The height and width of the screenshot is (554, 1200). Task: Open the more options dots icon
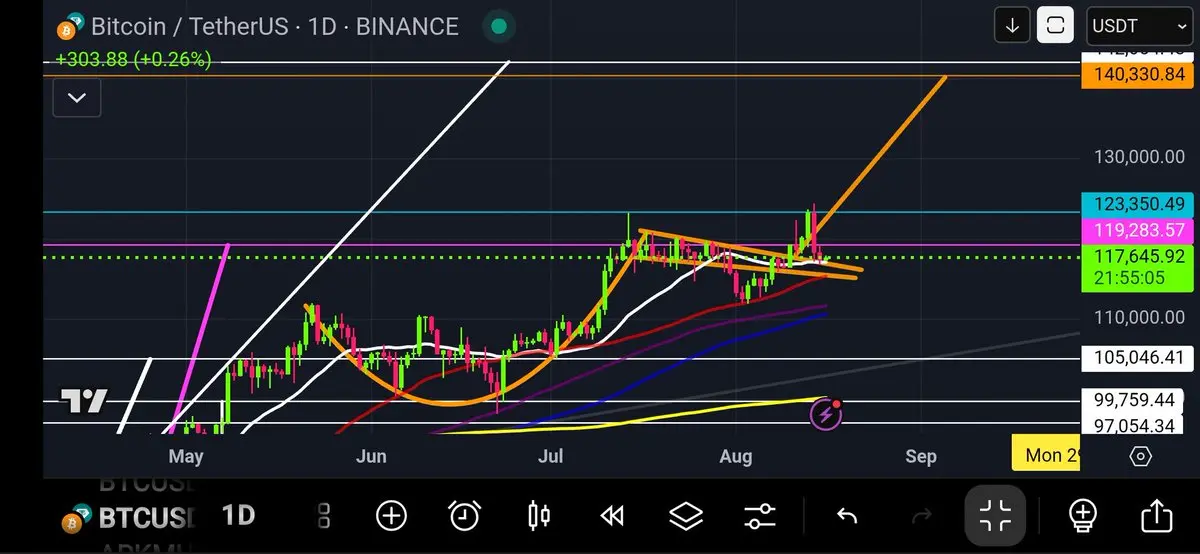[x=324, y=516]
